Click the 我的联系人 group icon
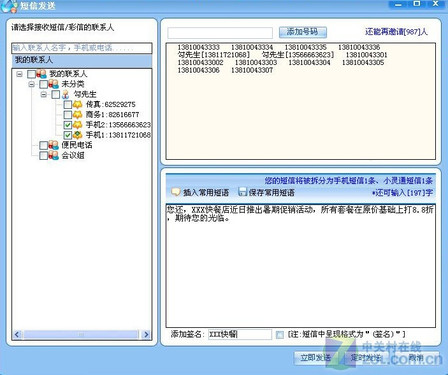The height and width of the screenshot is (375, 448). [x=41, y=74]
